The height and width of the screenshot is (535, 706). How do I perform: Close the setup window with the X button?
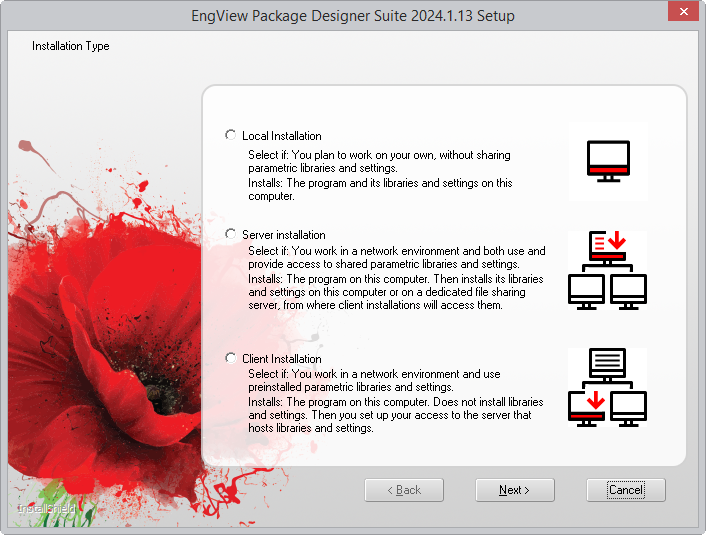[683, 12]
